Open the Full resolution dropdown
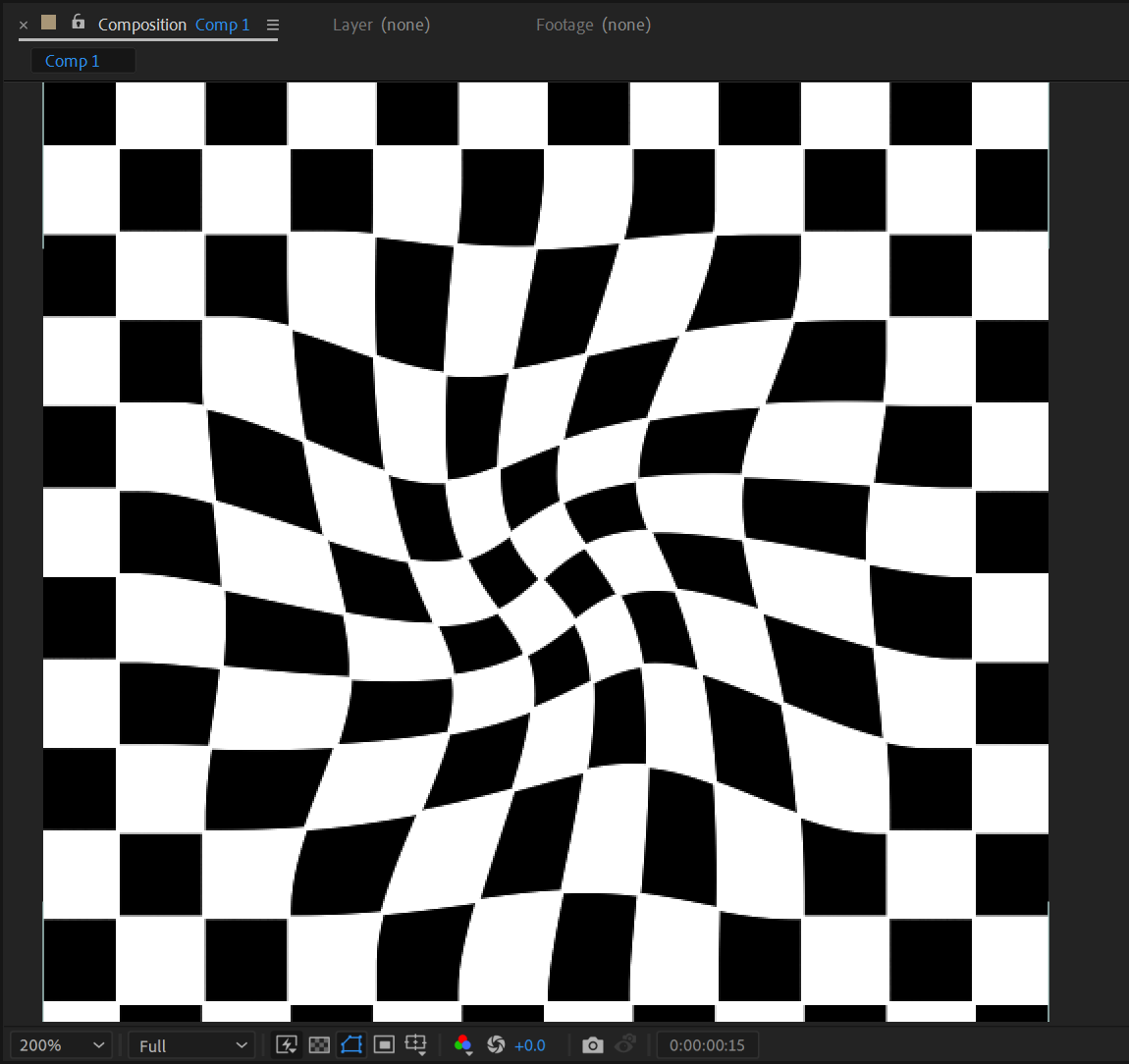1129x1064 pixels. tap(191, 1045)
